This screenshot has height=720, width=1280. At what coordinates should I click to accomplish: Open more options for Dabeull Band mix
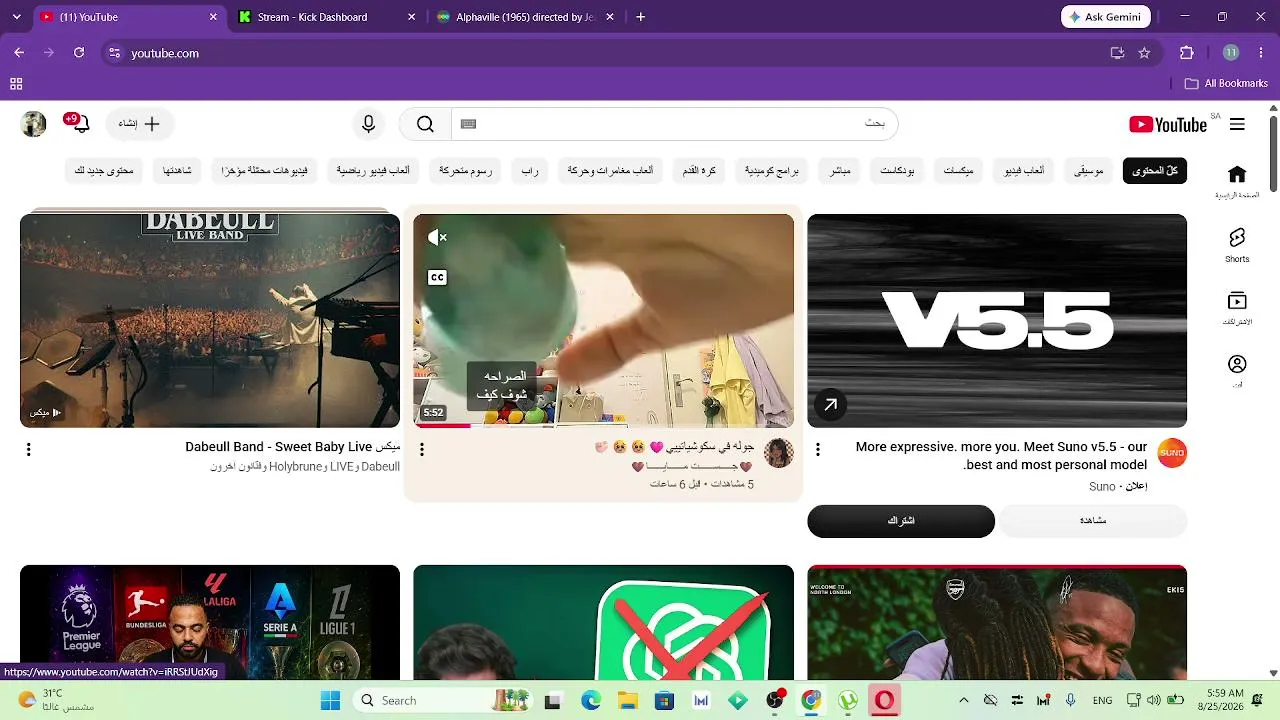point(28,450)
